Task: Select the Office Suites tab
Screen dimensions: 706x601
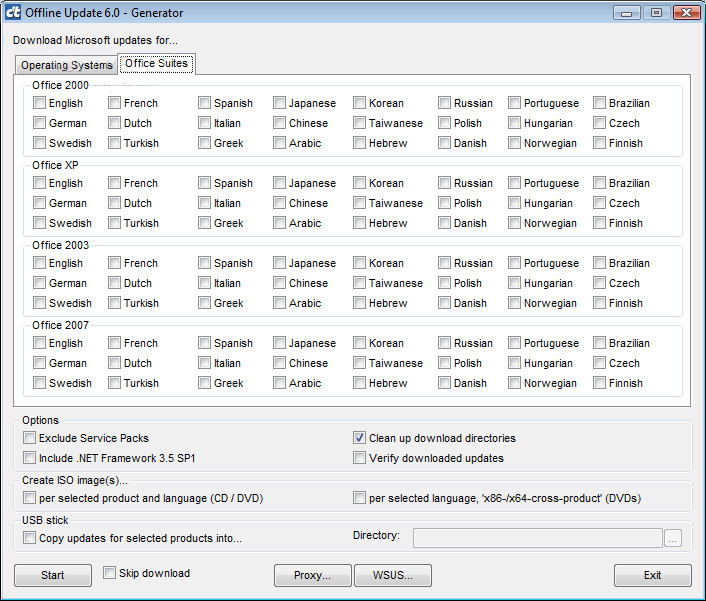Action: coord(156,63)
